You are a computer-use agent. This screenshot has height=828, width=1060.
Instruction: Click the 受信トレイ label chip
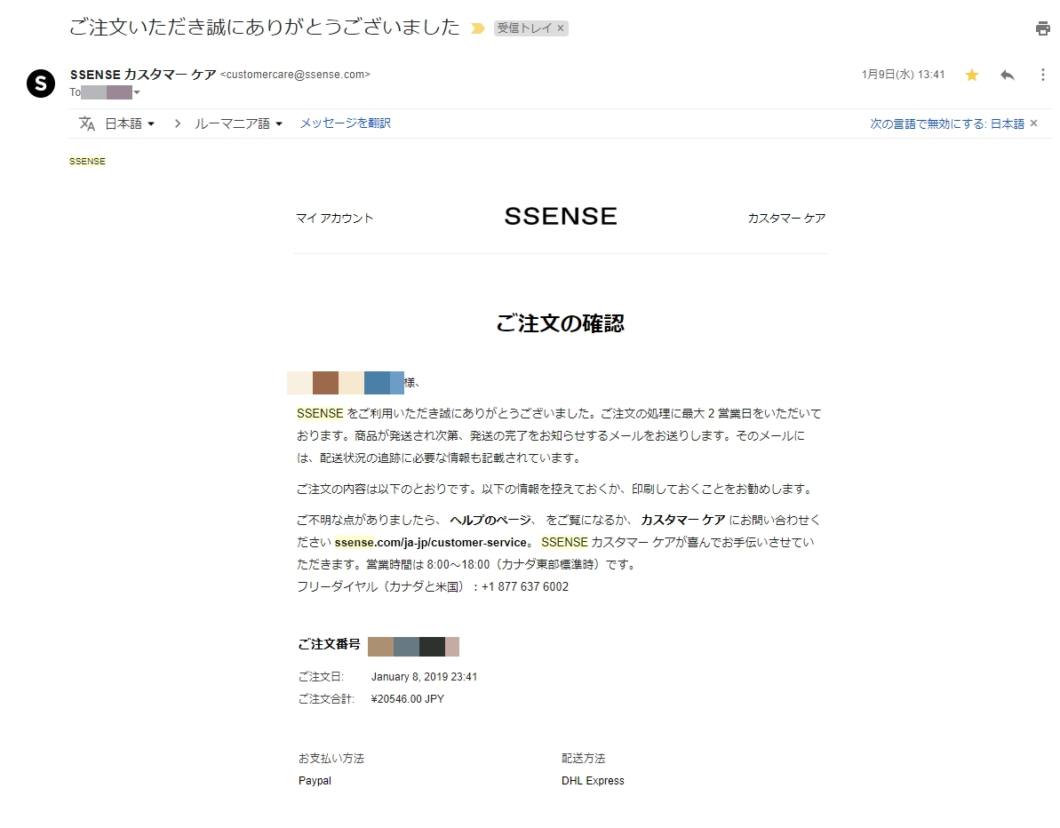pos(525,28)
